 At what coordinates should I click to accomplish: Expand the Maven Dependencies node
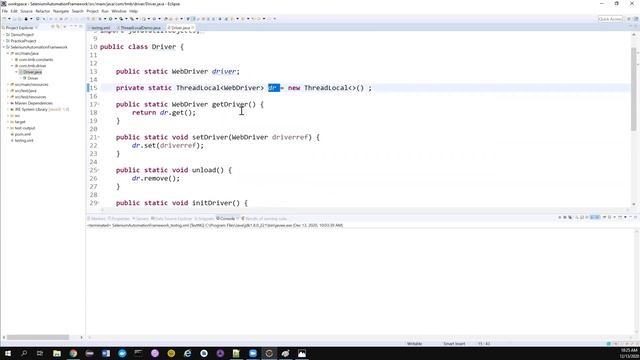8,103
